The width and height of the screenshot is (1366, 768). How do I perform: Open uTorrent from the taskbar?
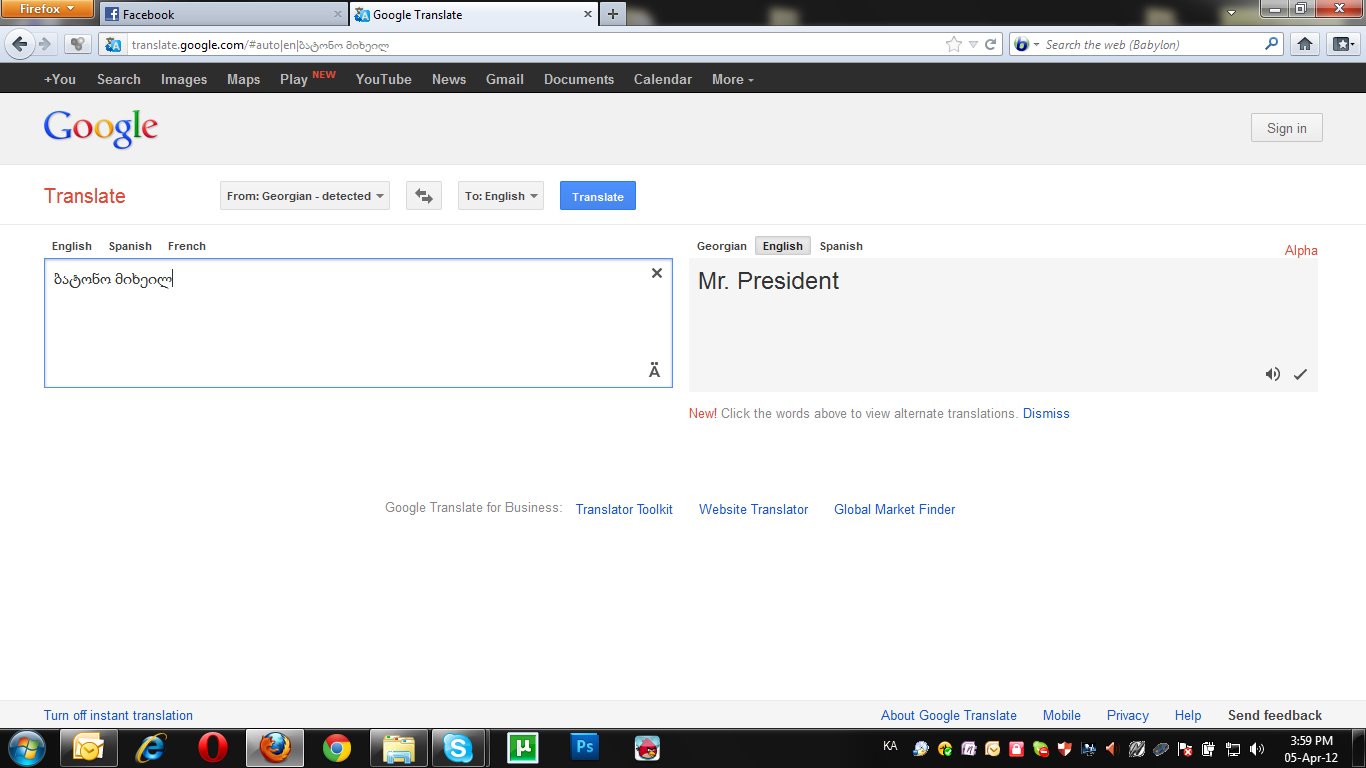point(522,748)
